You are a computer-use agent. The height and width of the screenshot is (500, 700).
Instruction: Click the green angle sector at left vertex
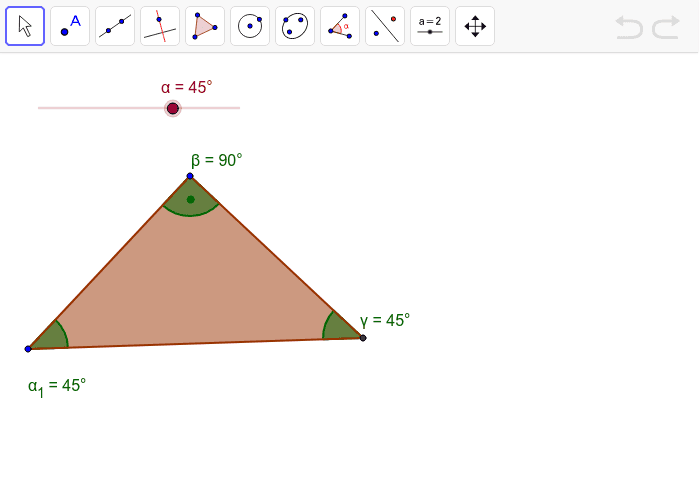point(52,338)
